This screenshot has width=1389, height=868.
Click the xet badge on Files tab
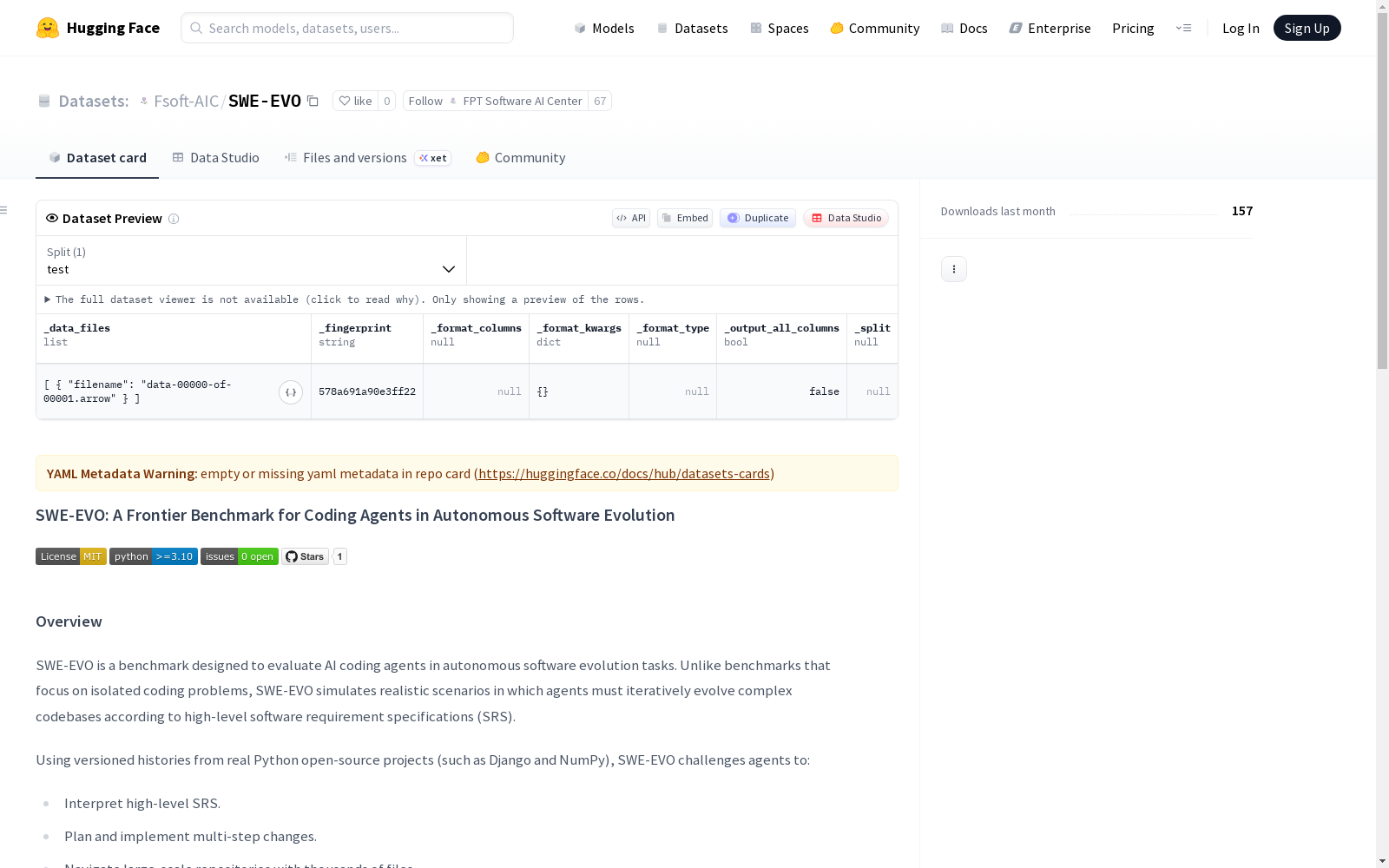click(x=433, y=158)
